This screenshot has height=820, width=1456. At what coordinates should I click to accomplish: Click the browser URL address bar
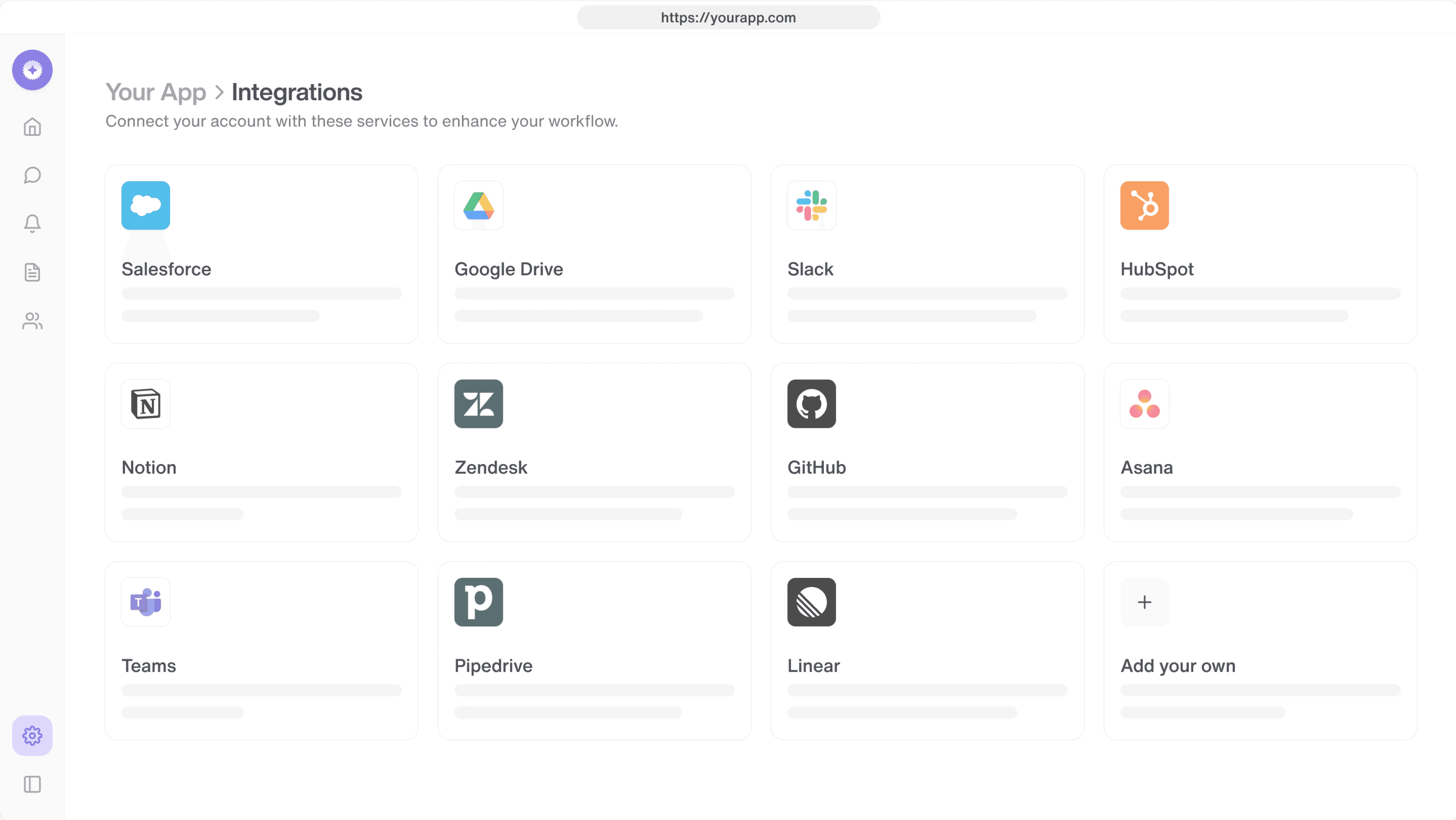(x=728, y=18)
